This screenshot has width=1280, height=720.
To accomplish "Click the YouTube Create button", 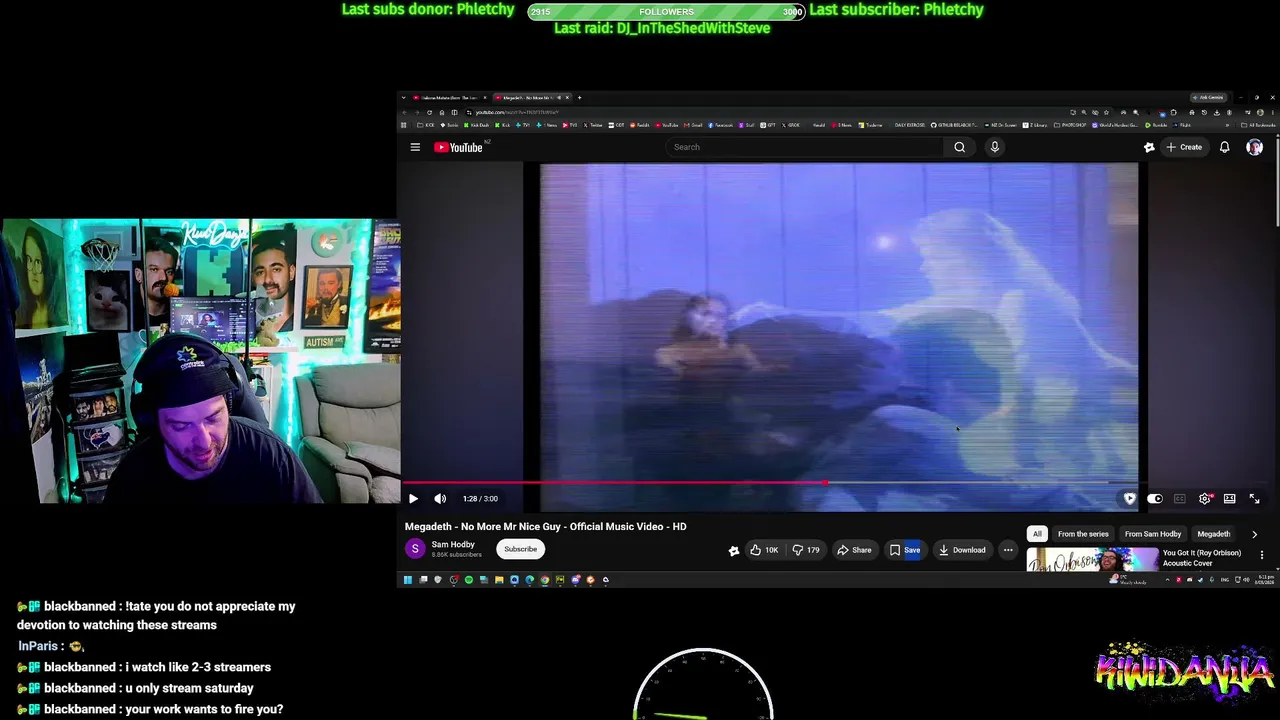I will pos(1184,147).
